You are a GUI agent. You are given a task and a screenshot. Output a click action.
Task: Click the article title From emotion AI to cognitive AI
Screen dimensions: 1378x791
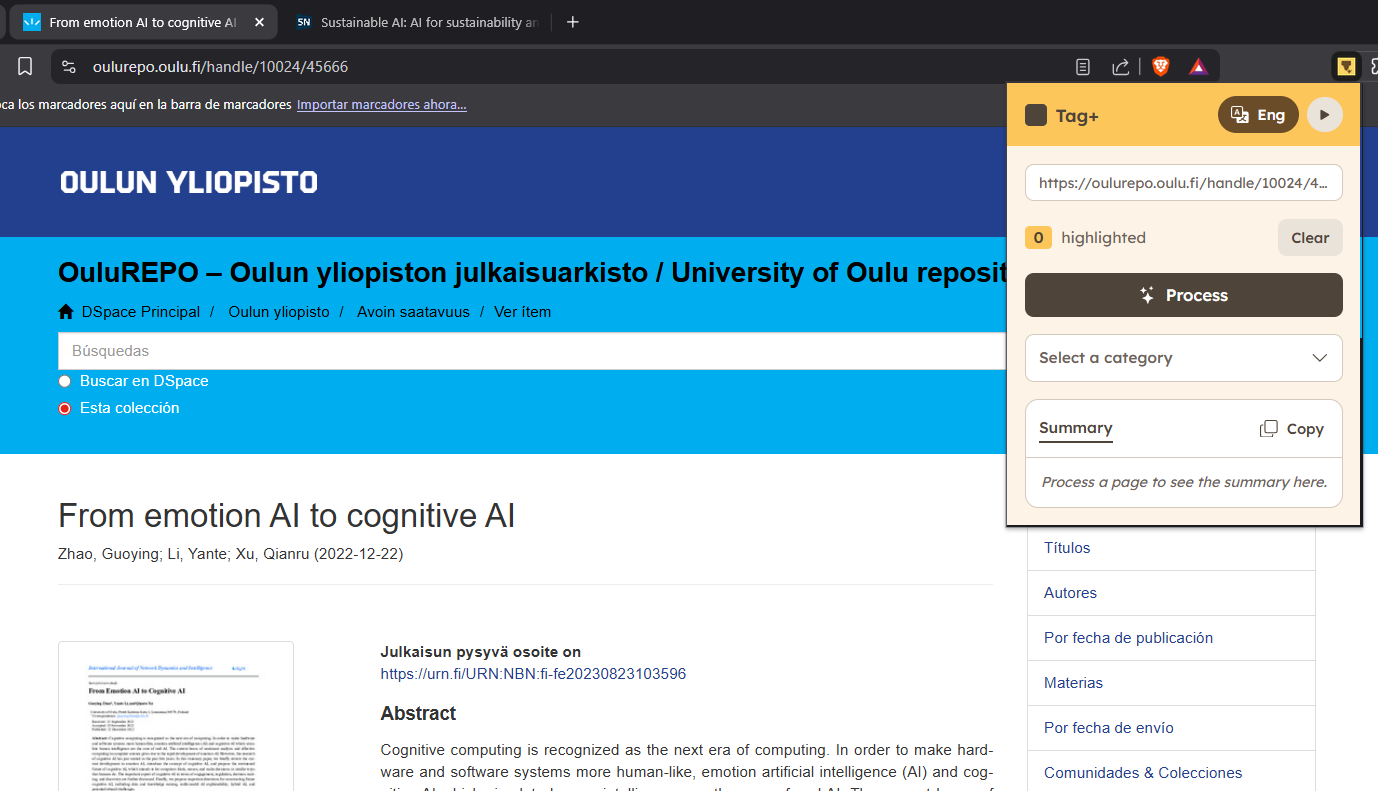click(x=287, y=516)
